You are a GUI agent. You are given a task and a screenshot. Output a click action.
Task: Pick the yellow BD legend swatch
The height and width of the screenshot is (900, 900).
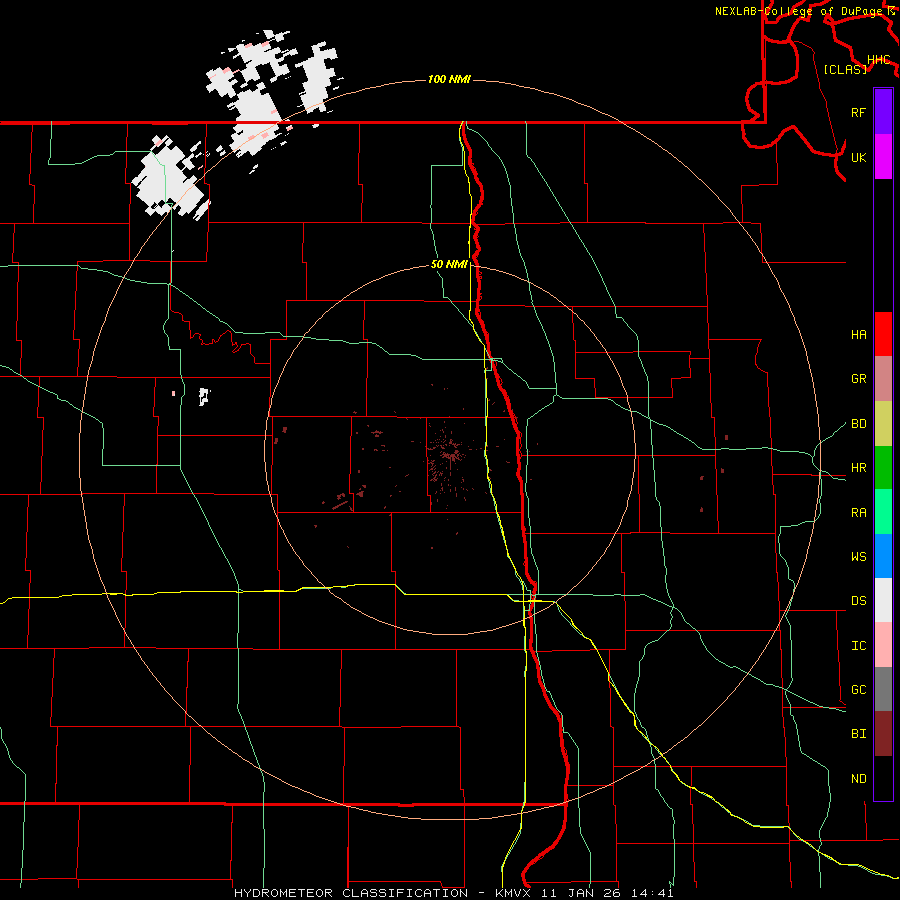pos(883,424)
